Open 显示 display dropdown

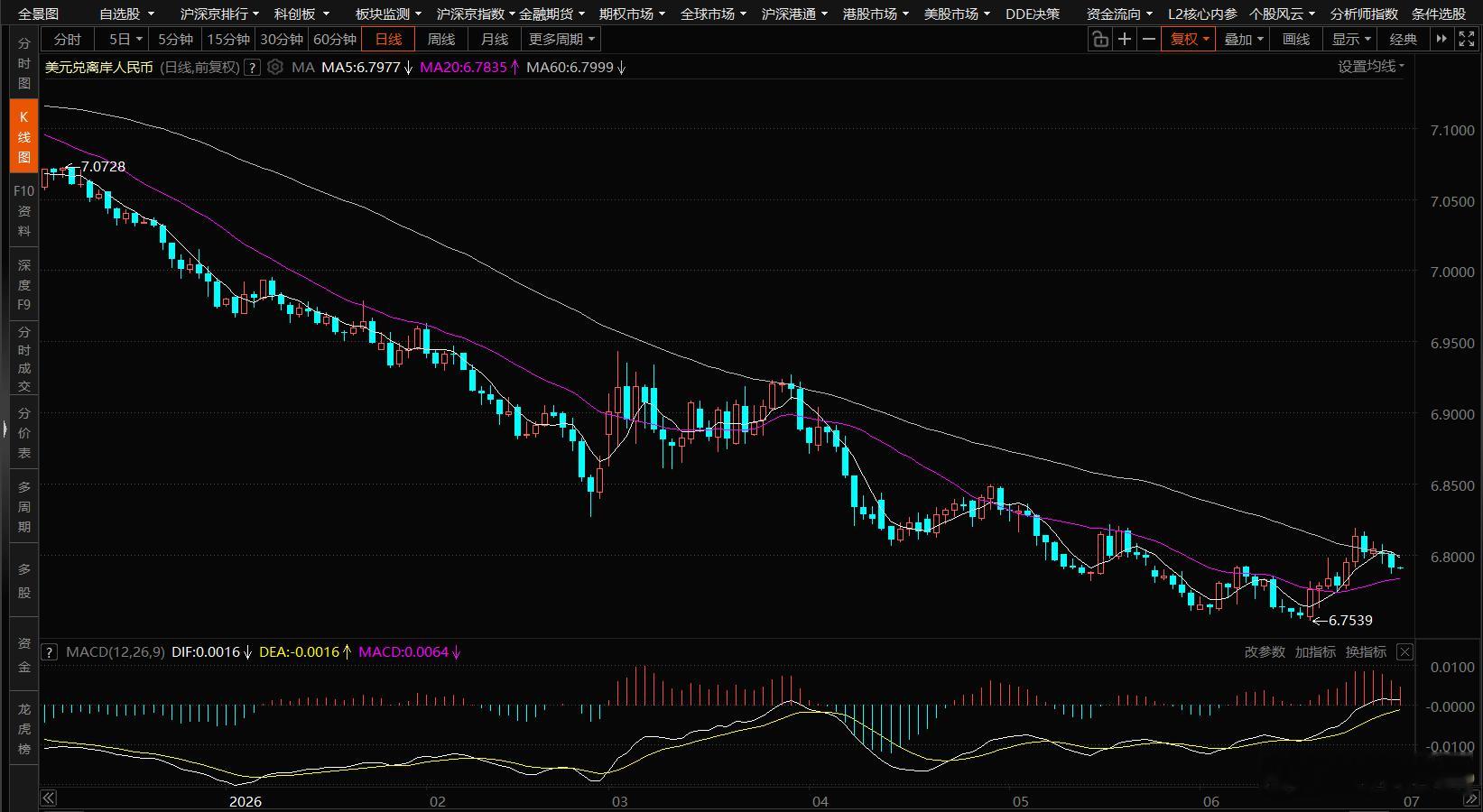point(1350,39)
